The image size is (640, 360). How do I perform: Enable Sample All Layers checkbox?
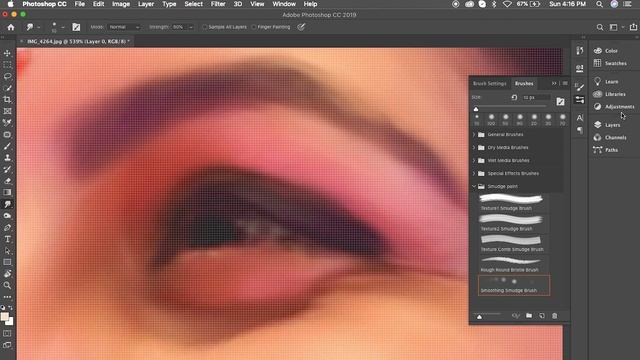point(205,27)
